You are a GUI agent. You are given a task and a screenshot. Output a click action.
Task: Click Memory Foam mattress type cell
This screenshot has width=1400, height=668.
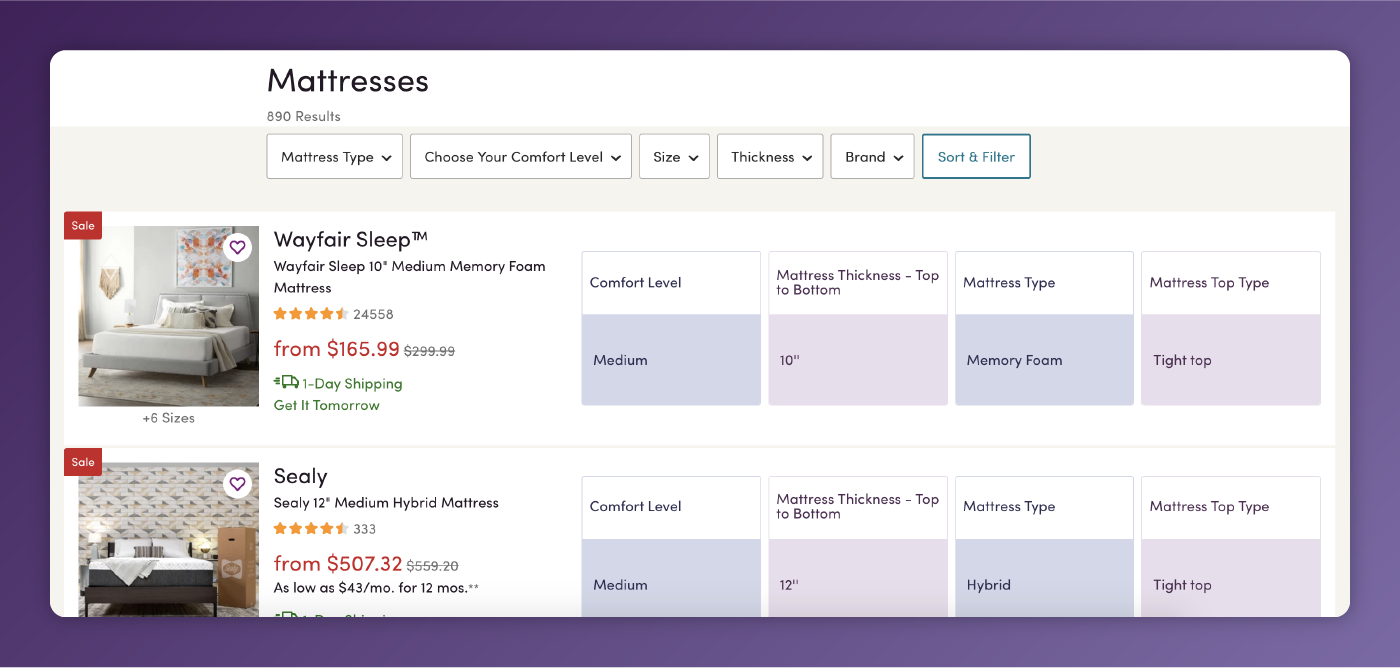click(1044, 360)
